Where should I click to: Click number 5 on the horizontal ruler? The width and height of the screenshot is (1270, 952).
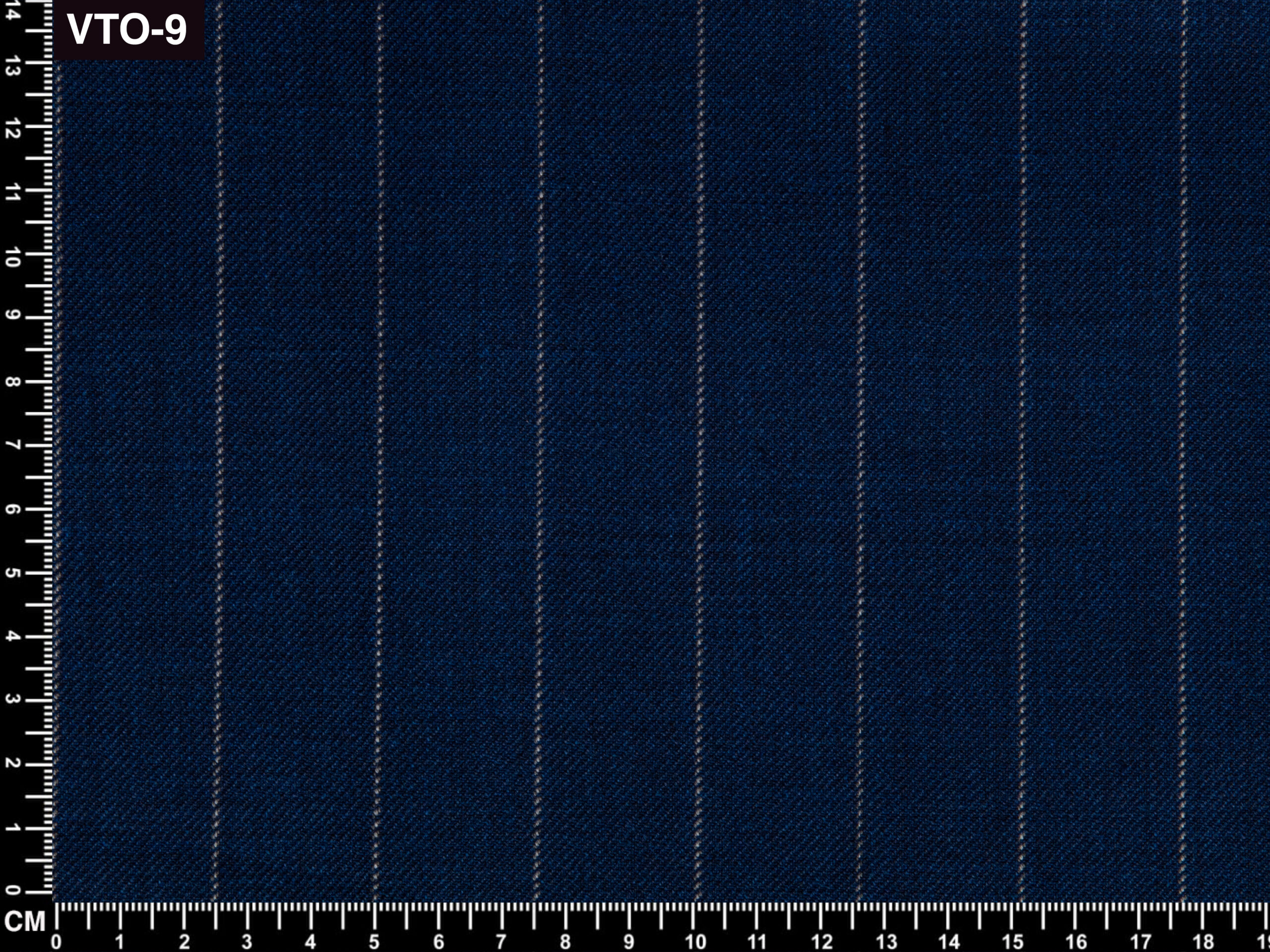[374, 942]
